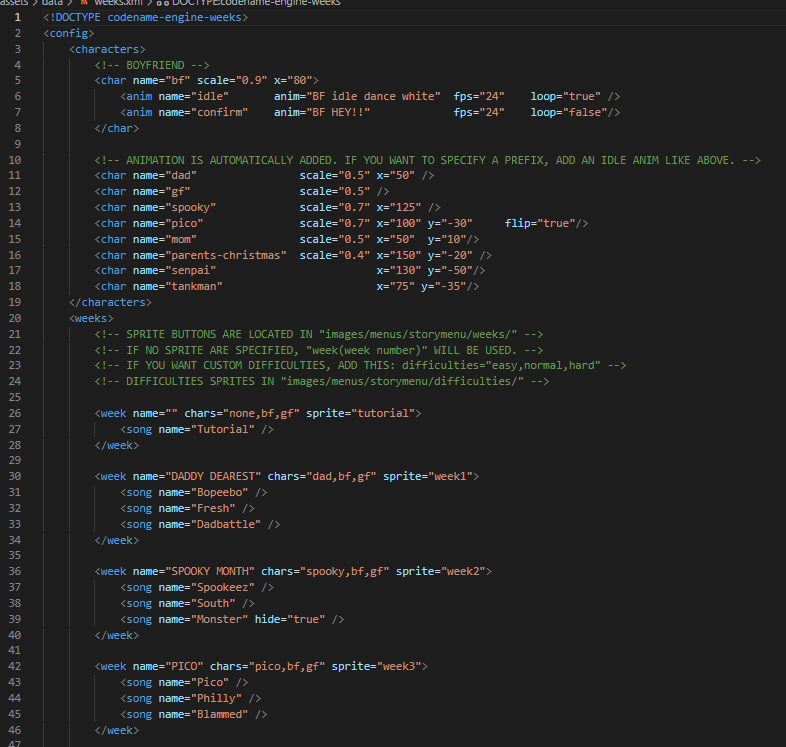Click the chars="pico,bf,gf" attribute
The width and height of the screenshot is (786, 747).
click(268, 667)
